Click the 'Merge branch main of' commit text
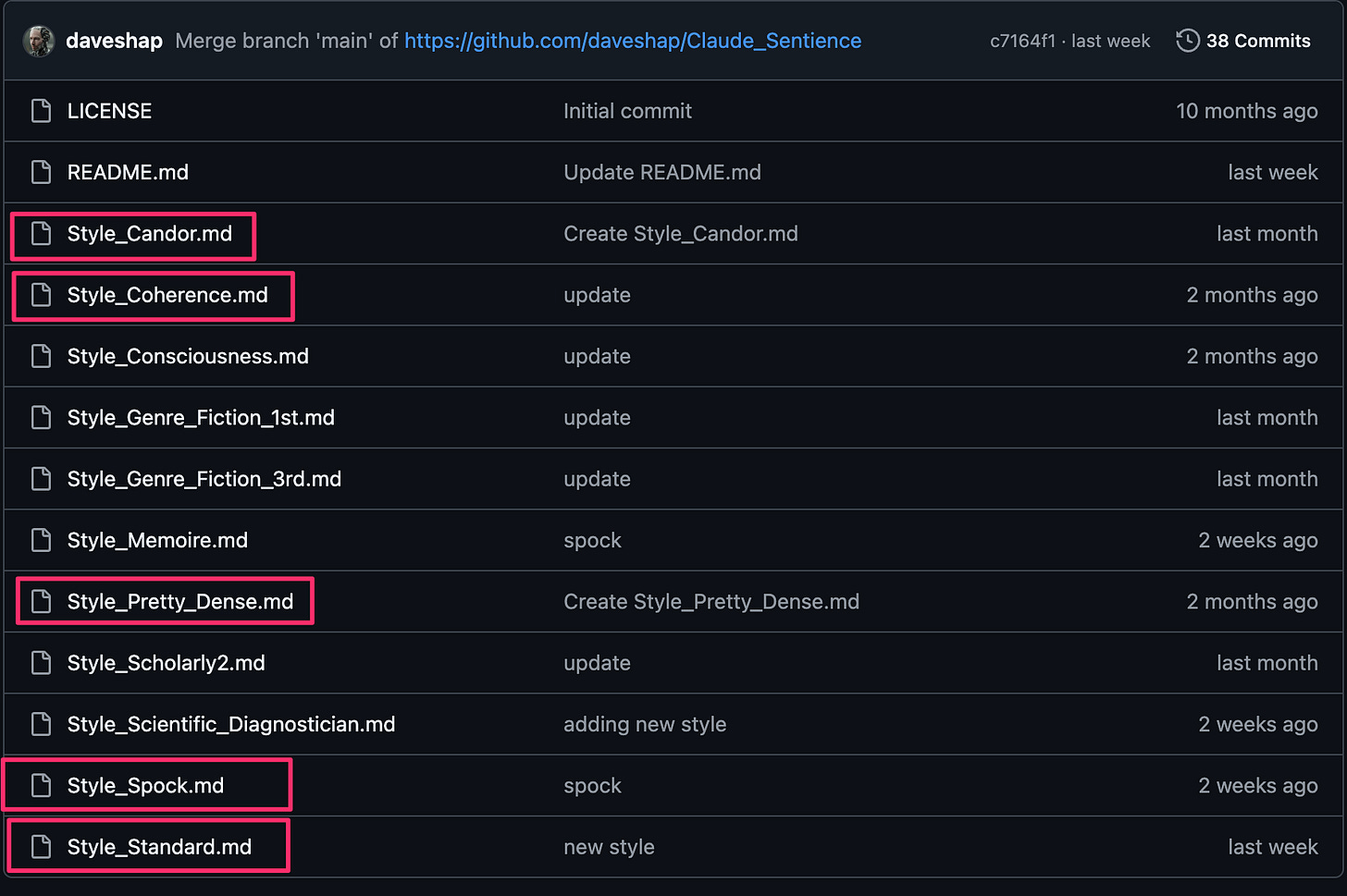 pos(286,41)
